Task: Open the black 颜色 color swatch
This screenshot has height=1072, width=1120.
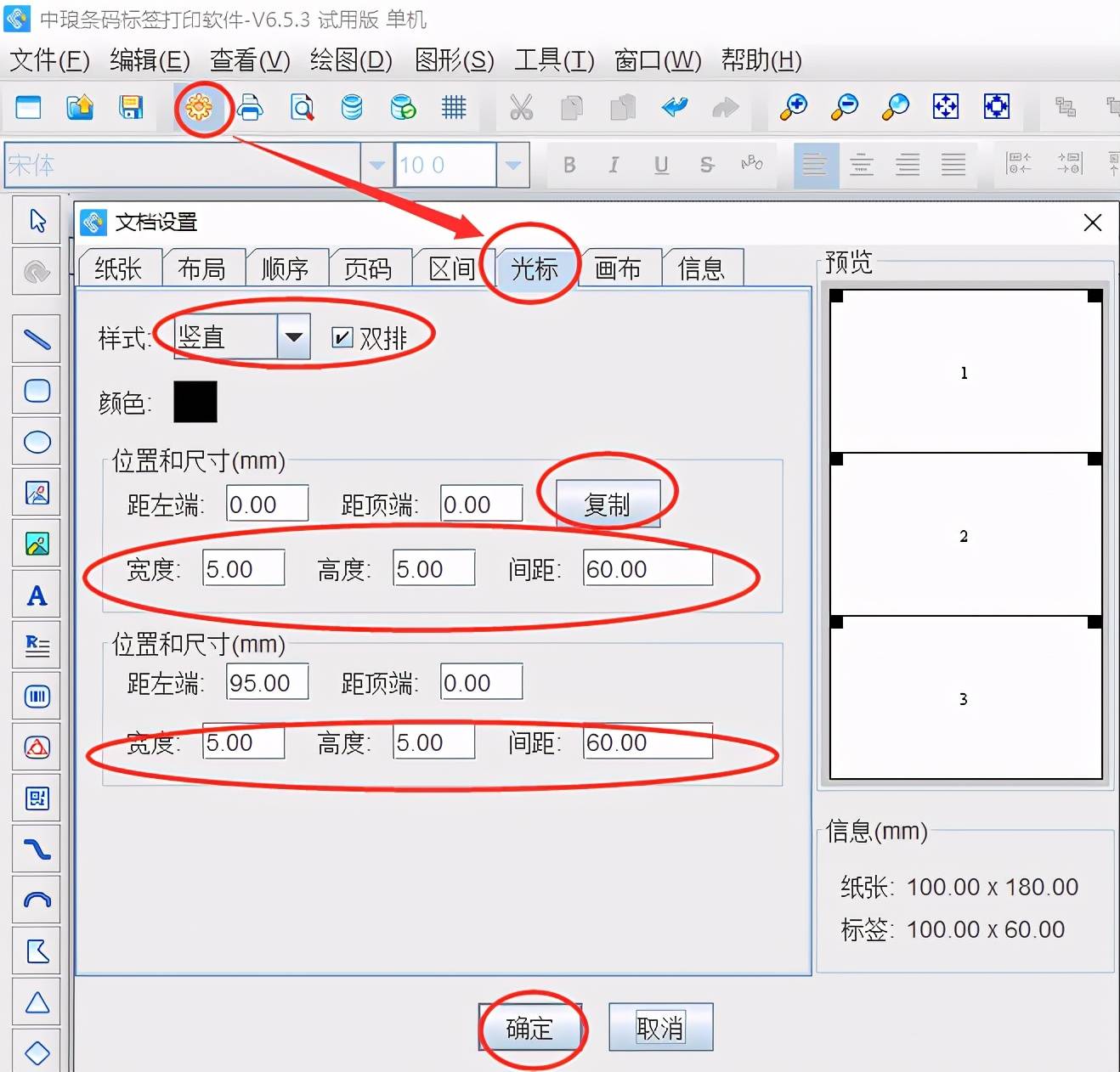Action: [x=195, y=402]
